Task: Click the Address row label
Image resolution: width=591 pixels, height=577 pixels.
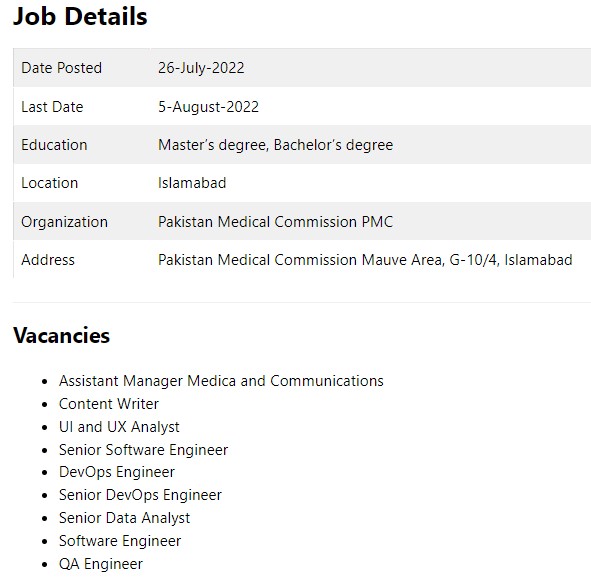Action: coord(48,260)
